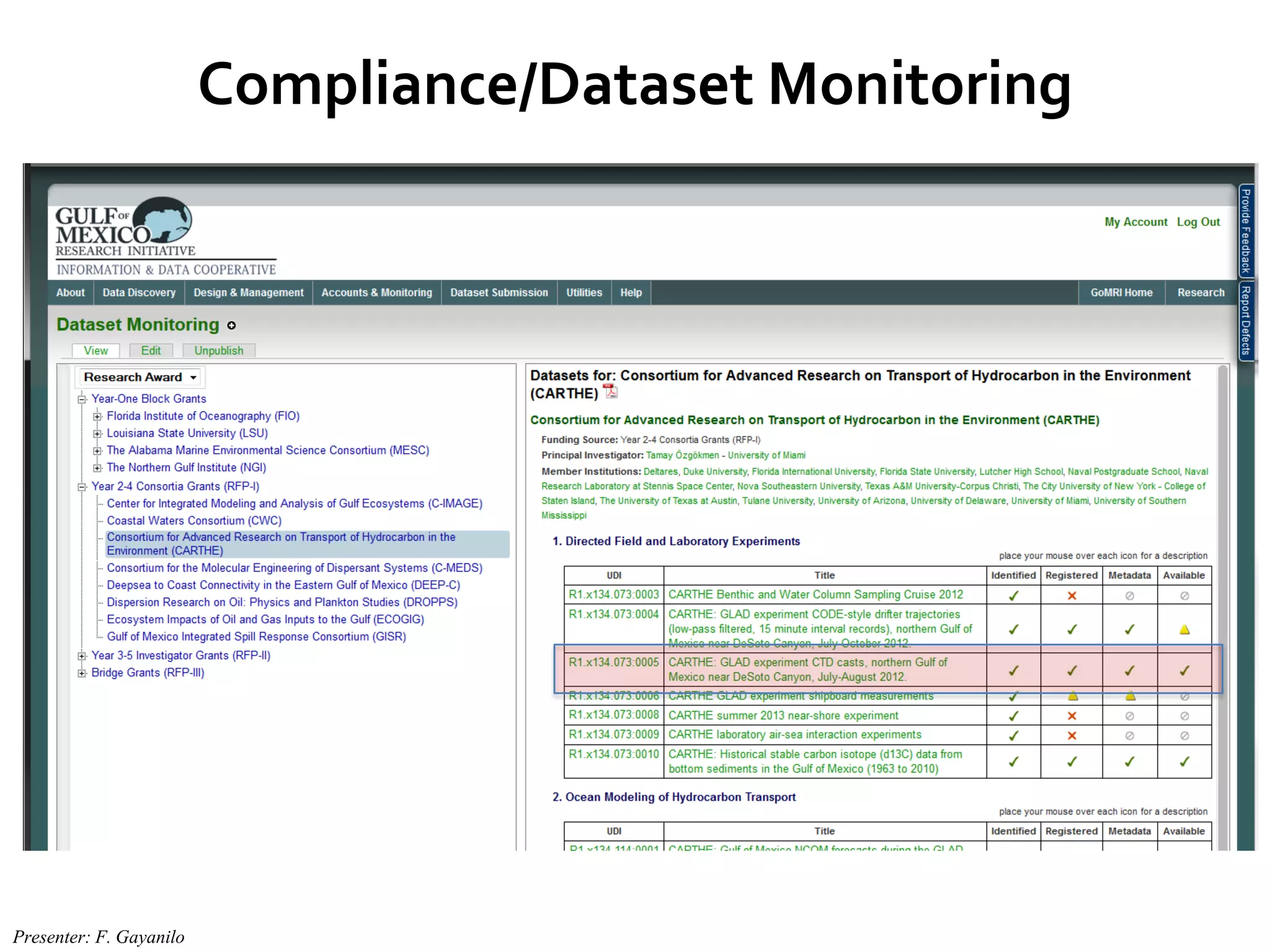Click Identified checkmark for R1.x134.073:0003
The width and height of the screenshot is (1270, 952).
pyautogui.click(x=1013, y=596)
